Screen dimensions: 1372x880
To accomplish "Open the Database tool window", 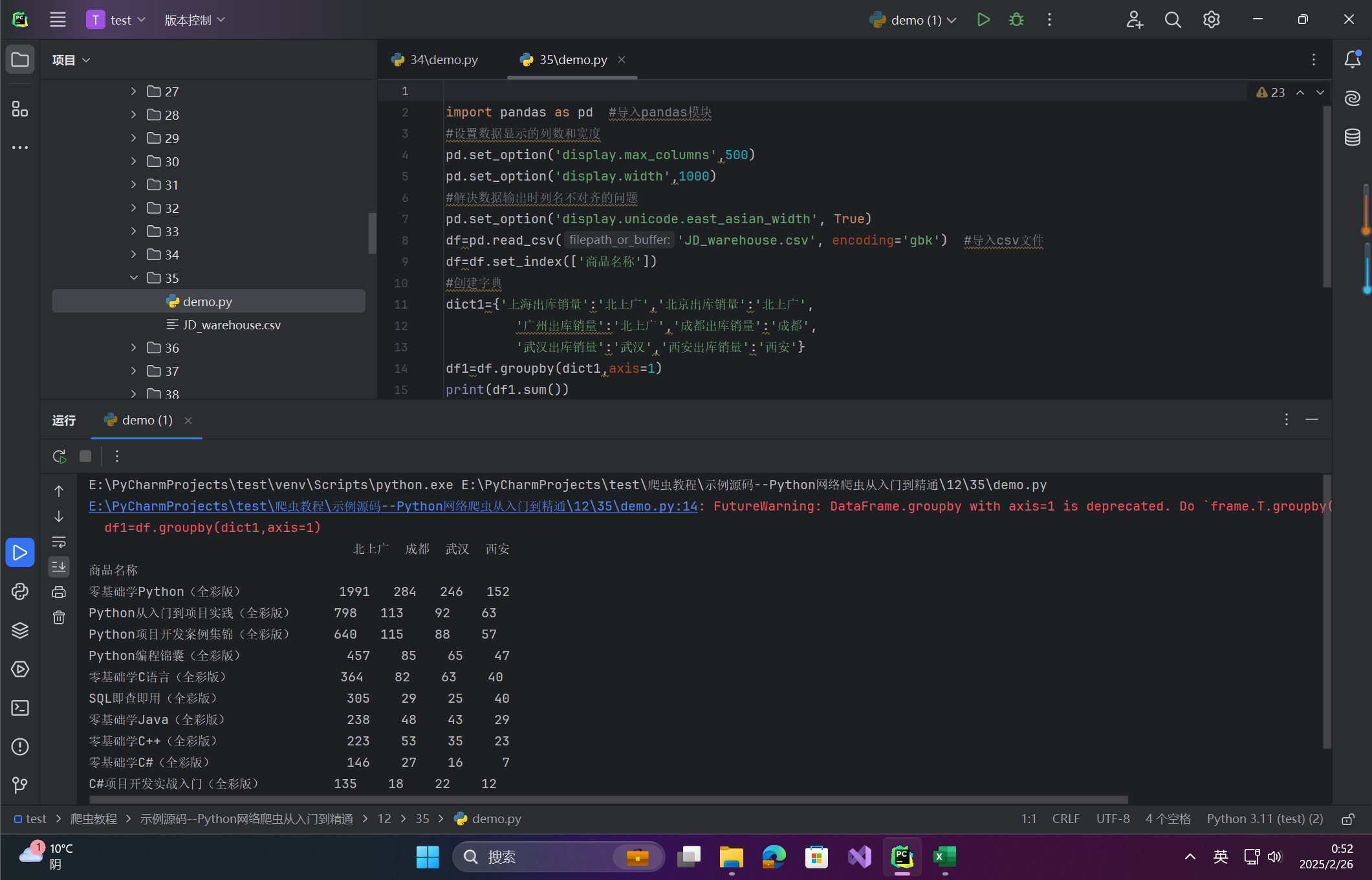I will tap(1353, 137).
